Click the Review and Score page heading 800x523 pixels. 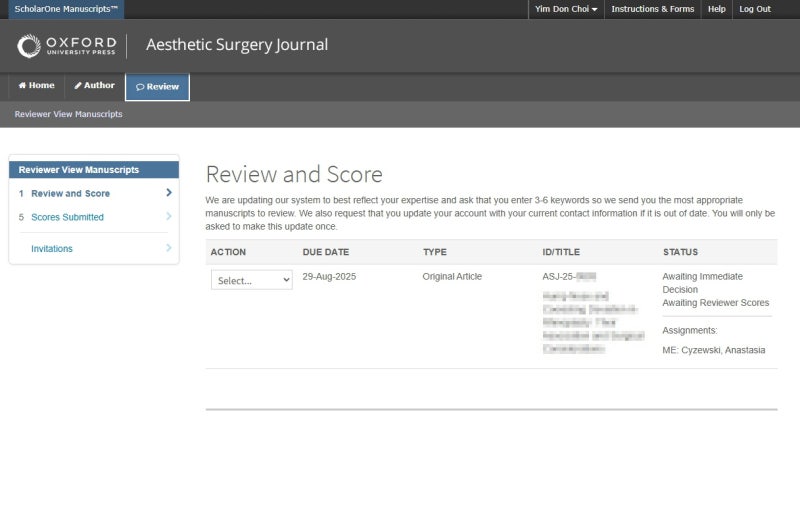click(294, 175)
